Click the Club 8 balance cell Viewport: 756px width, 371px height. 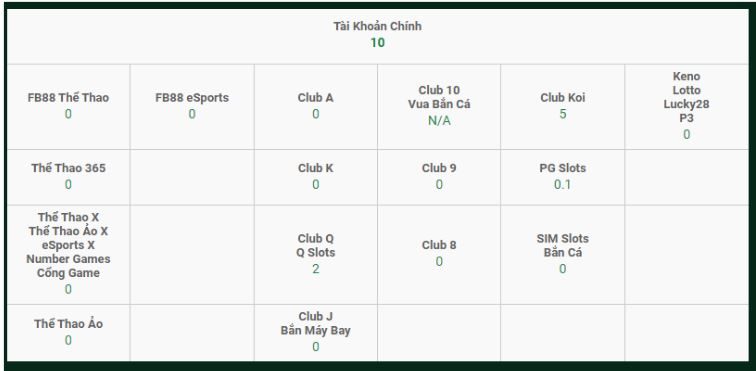439,254
